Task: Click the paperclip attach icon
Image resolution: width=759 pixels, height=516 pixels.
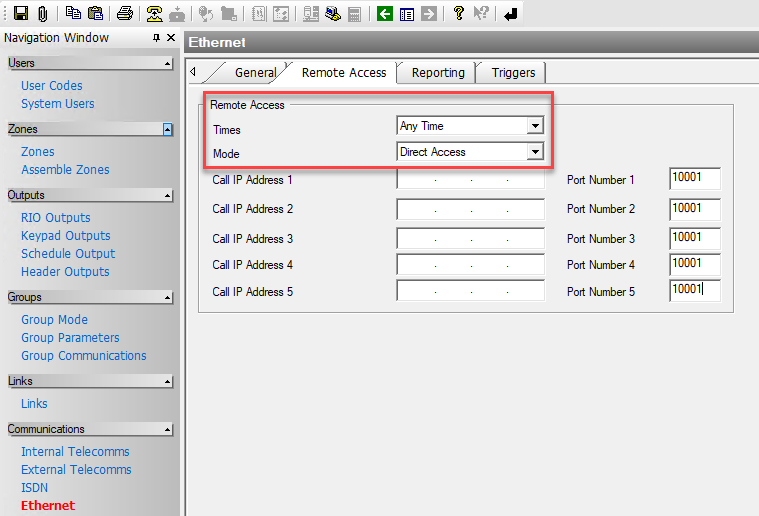Action: 43,14
